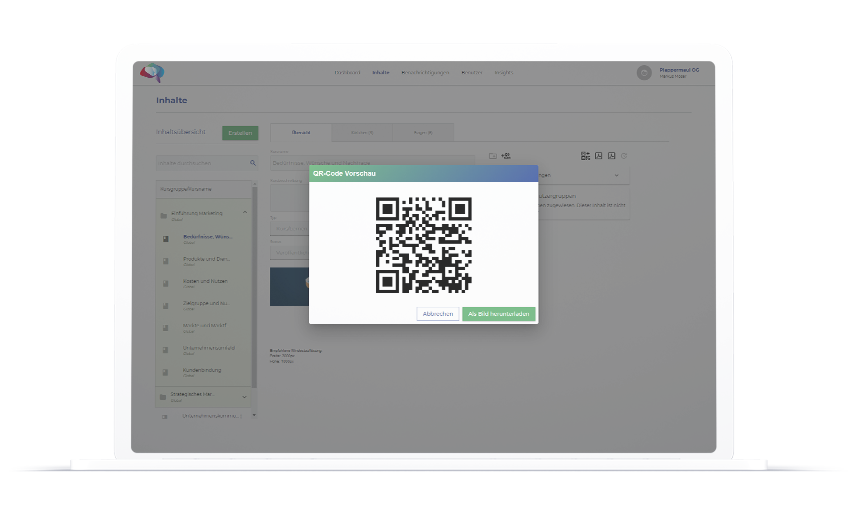
Task: Expand the 'Strategisches Mar..' folder chevron
Action: point(244,397)
